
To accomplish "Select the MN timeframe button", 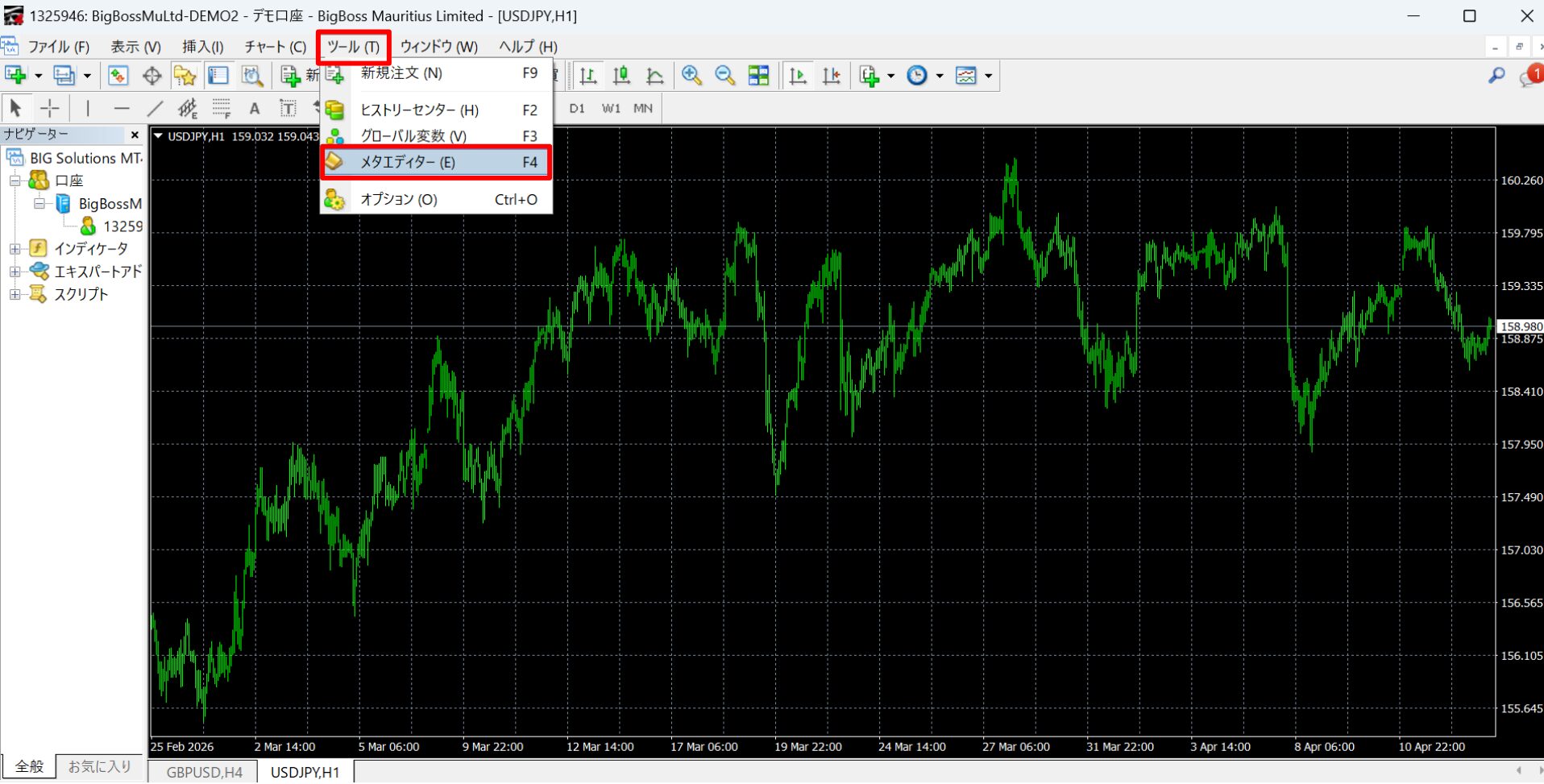I will (643, 108).
